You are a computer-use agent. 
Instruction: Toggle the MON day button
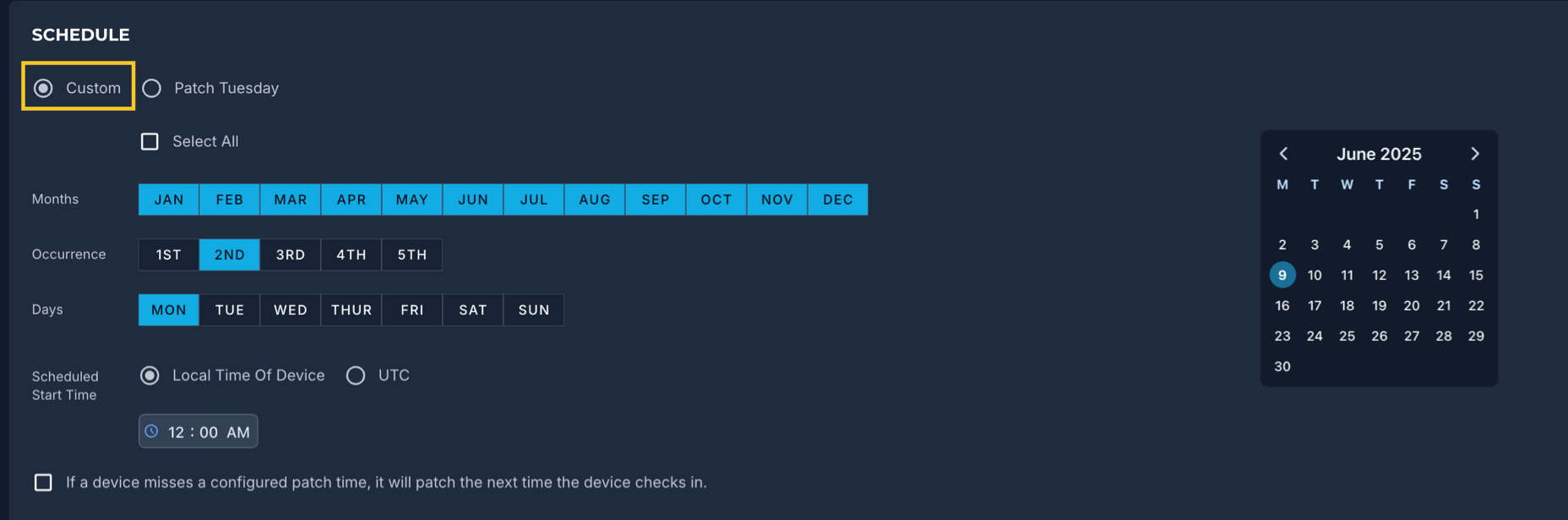coord(169,310)
